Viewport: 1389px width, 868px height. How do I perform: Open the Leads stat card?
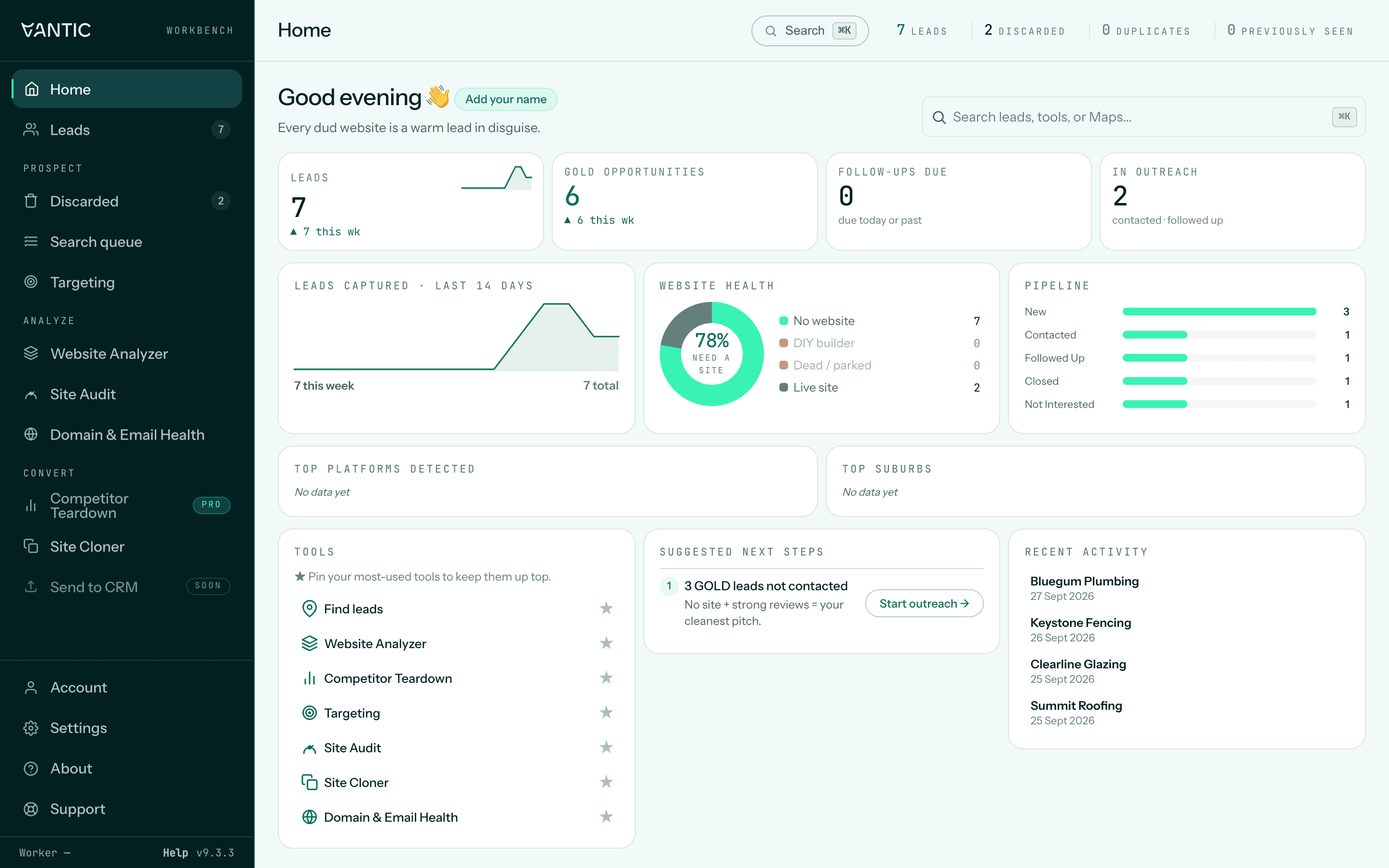pyautogui.click(x=410, y=202)
